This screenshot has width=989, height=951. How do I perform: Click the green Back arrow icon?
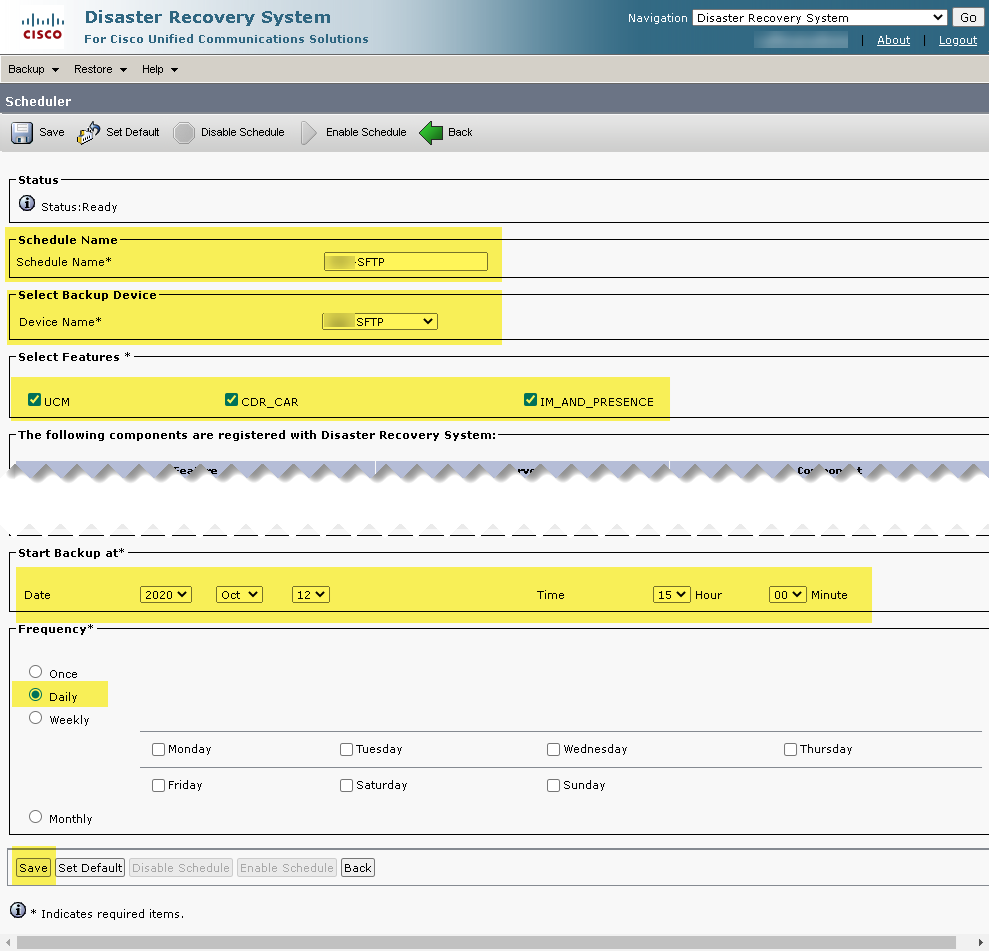point(431,133)
